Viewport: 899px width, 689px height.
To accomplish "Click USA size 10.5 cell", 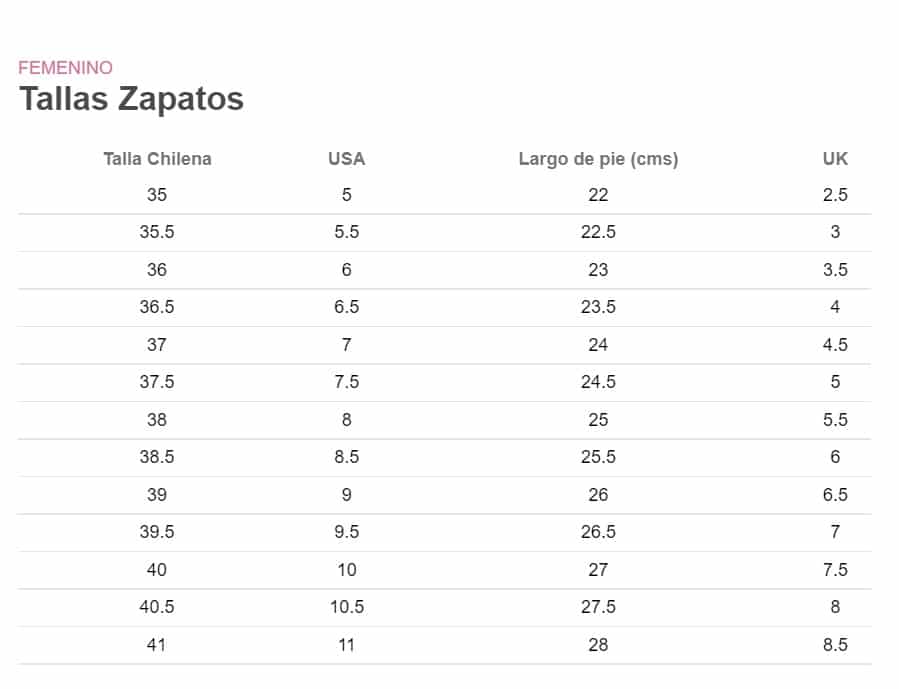I will click(346, 607).
